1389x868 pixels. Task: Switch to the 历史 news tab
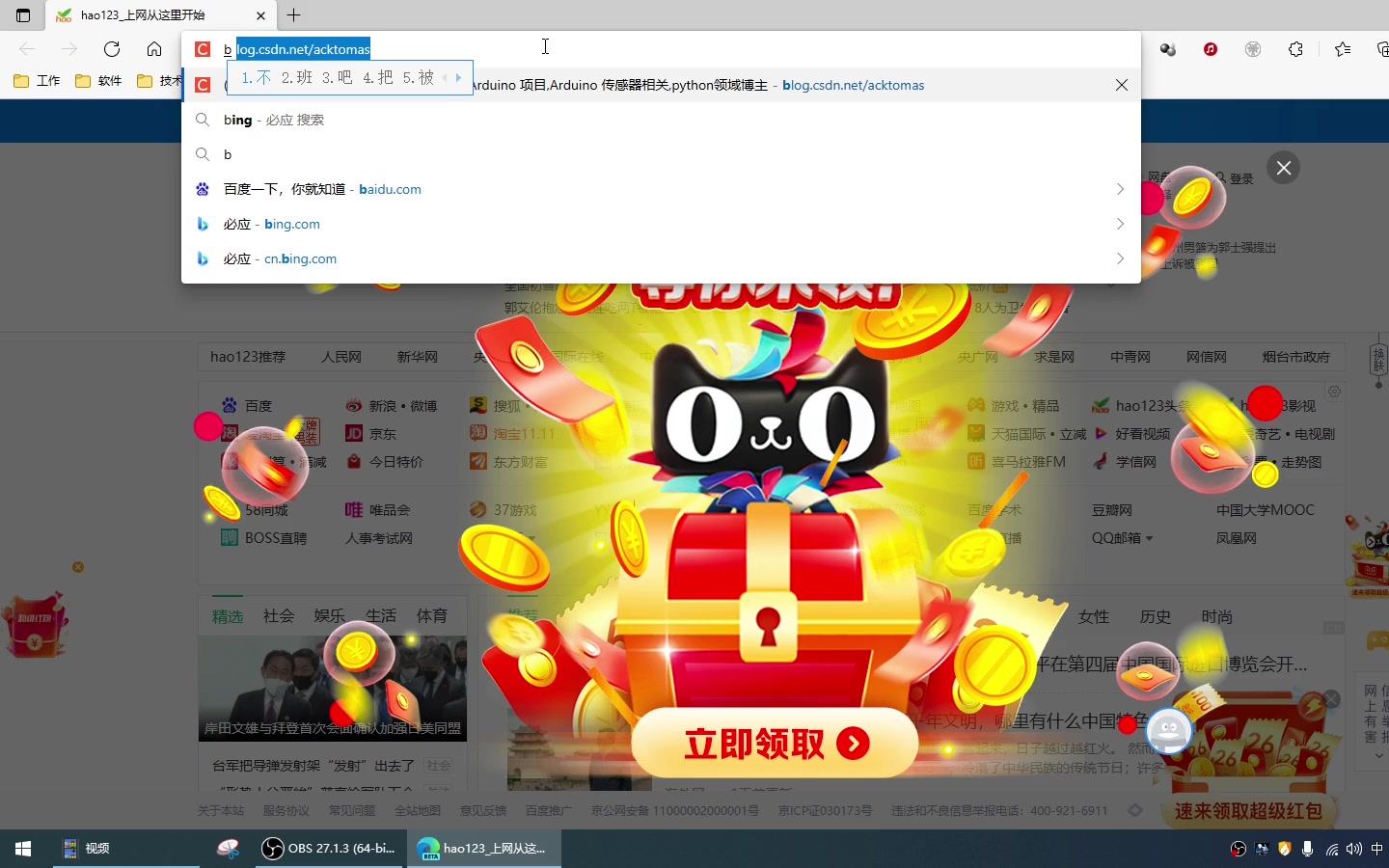click(1156, 616)
